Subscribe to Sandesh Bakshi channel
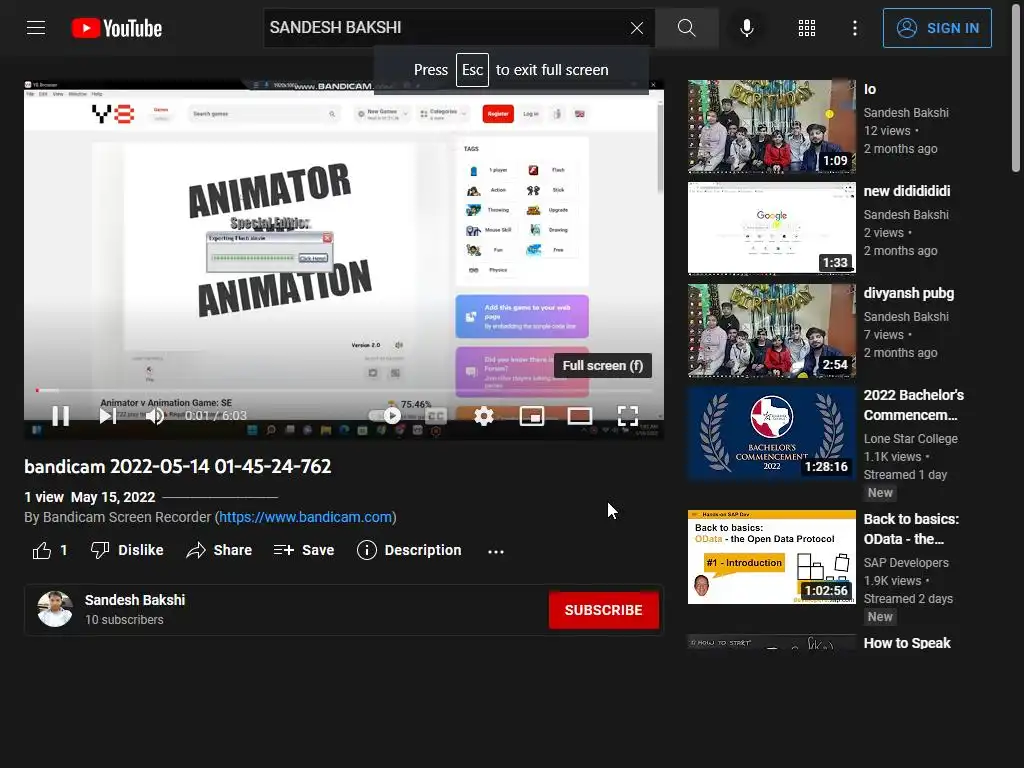The image size is (1024, 768). point(603,610)
